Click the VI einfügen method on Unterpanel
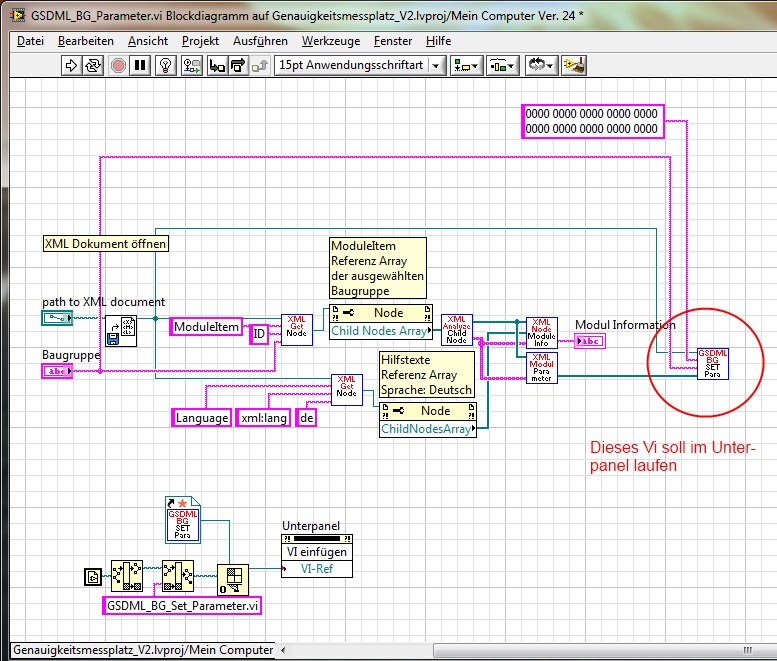 (317, 551)
